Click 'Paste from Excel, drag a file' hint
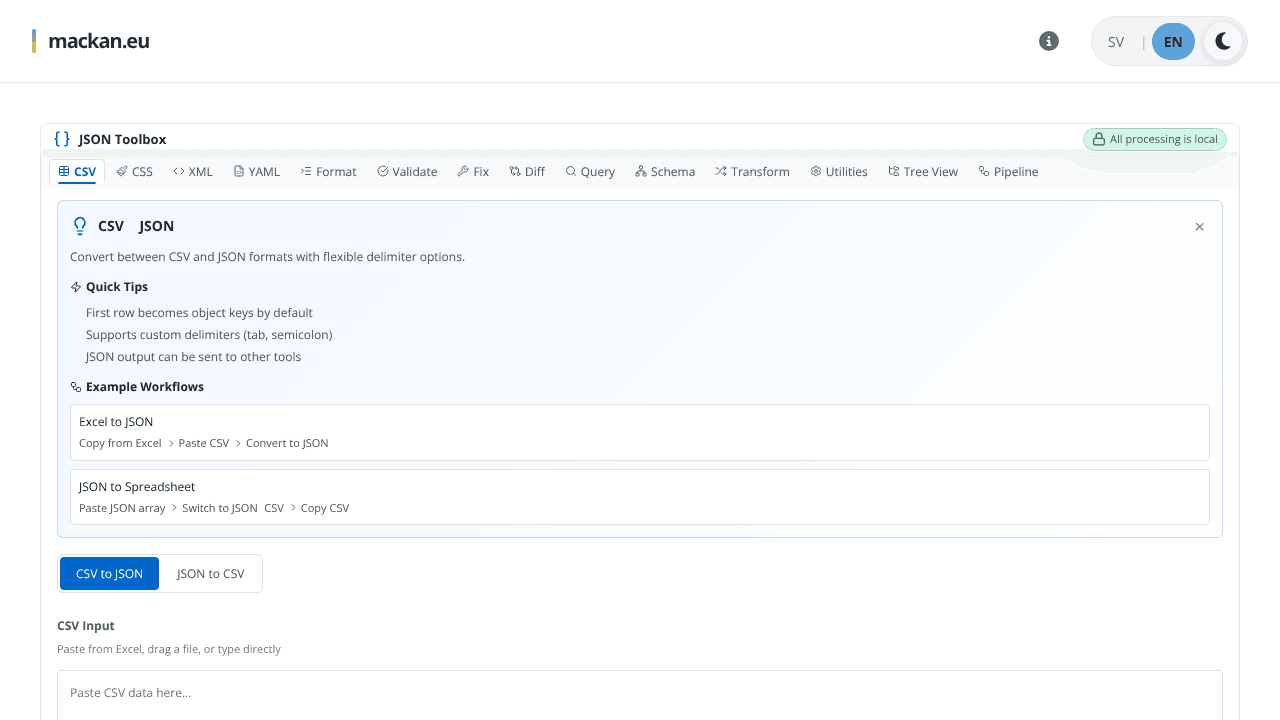The height and width of the screenshot is (720, 1280). [169, 649]
